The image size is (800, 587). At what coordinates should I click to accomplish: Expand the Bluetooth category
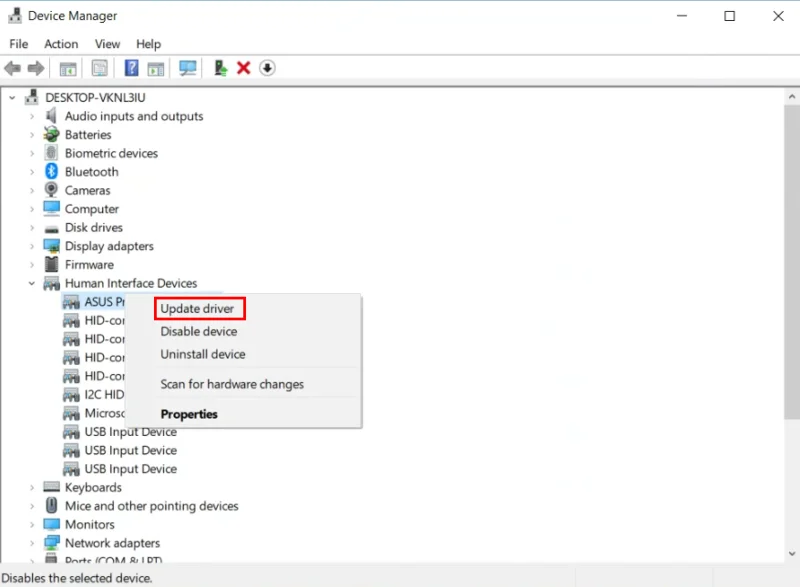coord(31,171)
